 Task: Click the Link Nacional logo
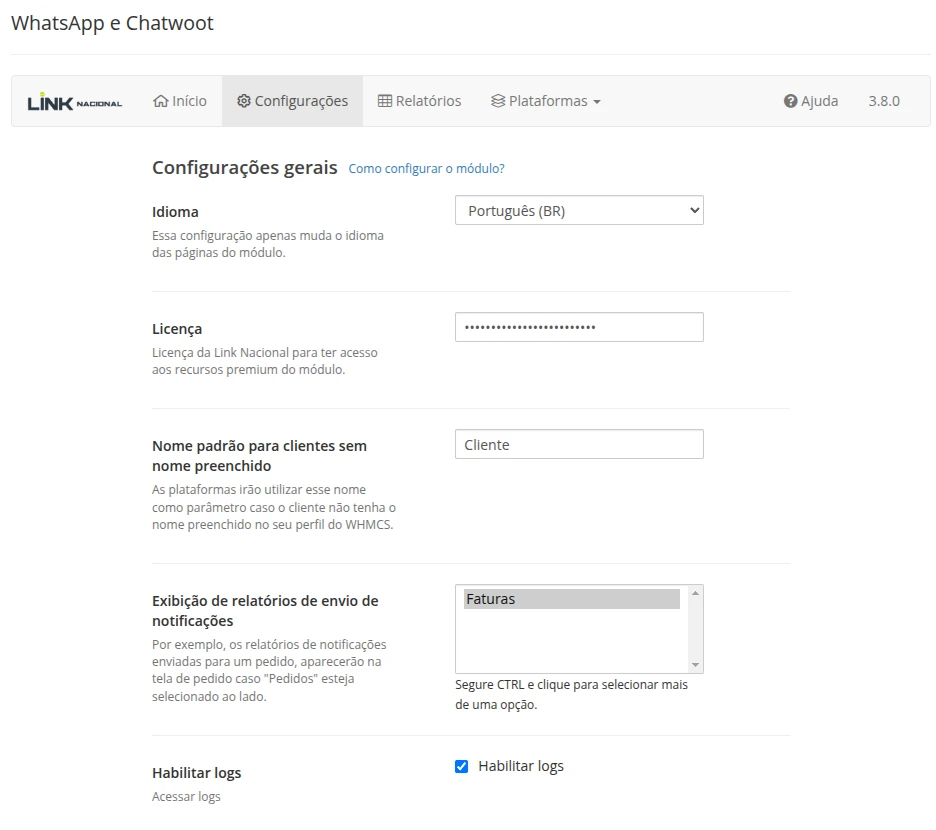click(74, 102)
